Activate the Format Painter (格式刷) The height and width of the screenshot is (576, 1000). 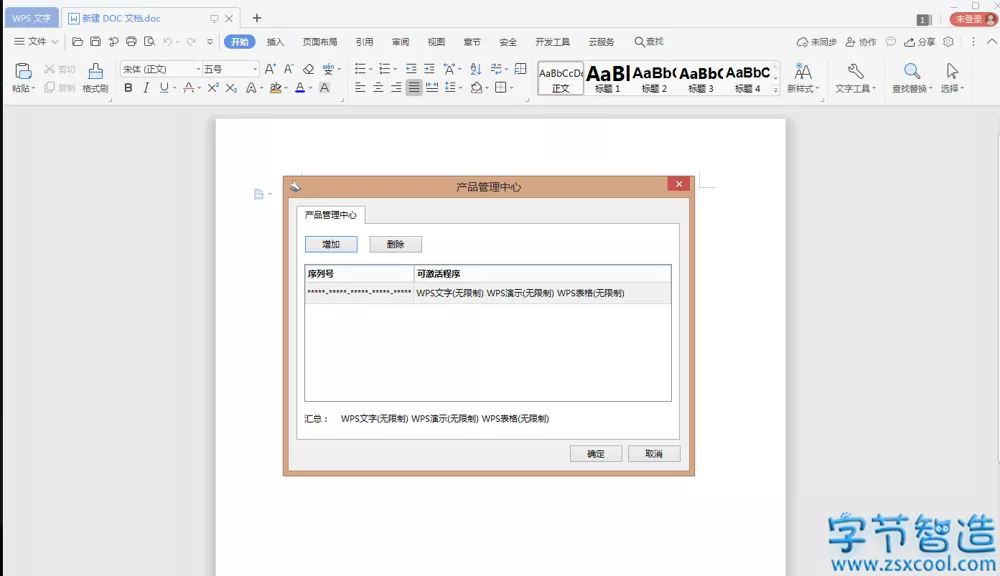pos(96,78)
